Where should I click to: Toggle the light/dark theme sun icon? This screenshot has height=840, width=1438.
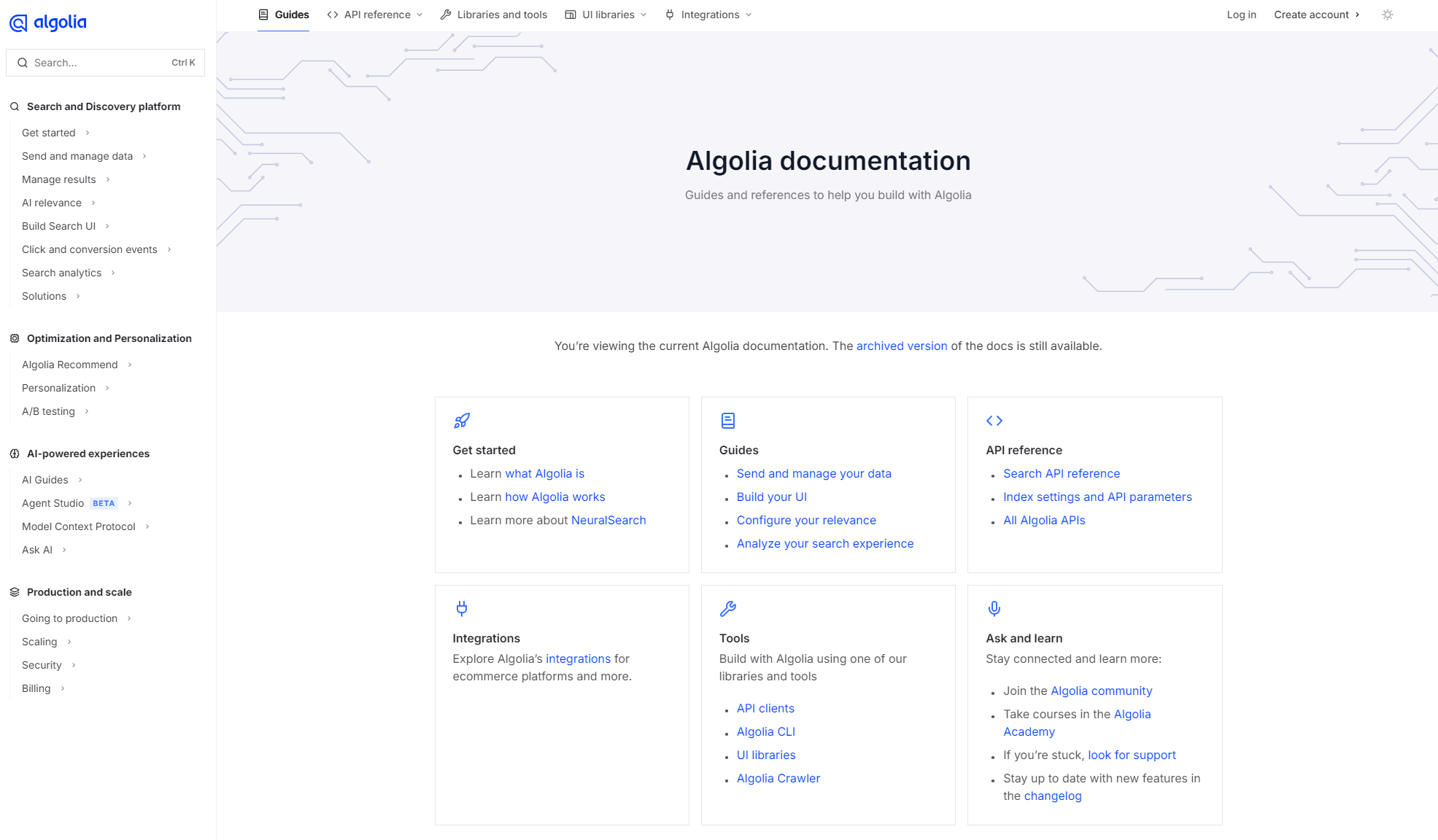click(x=1387, y=15)
